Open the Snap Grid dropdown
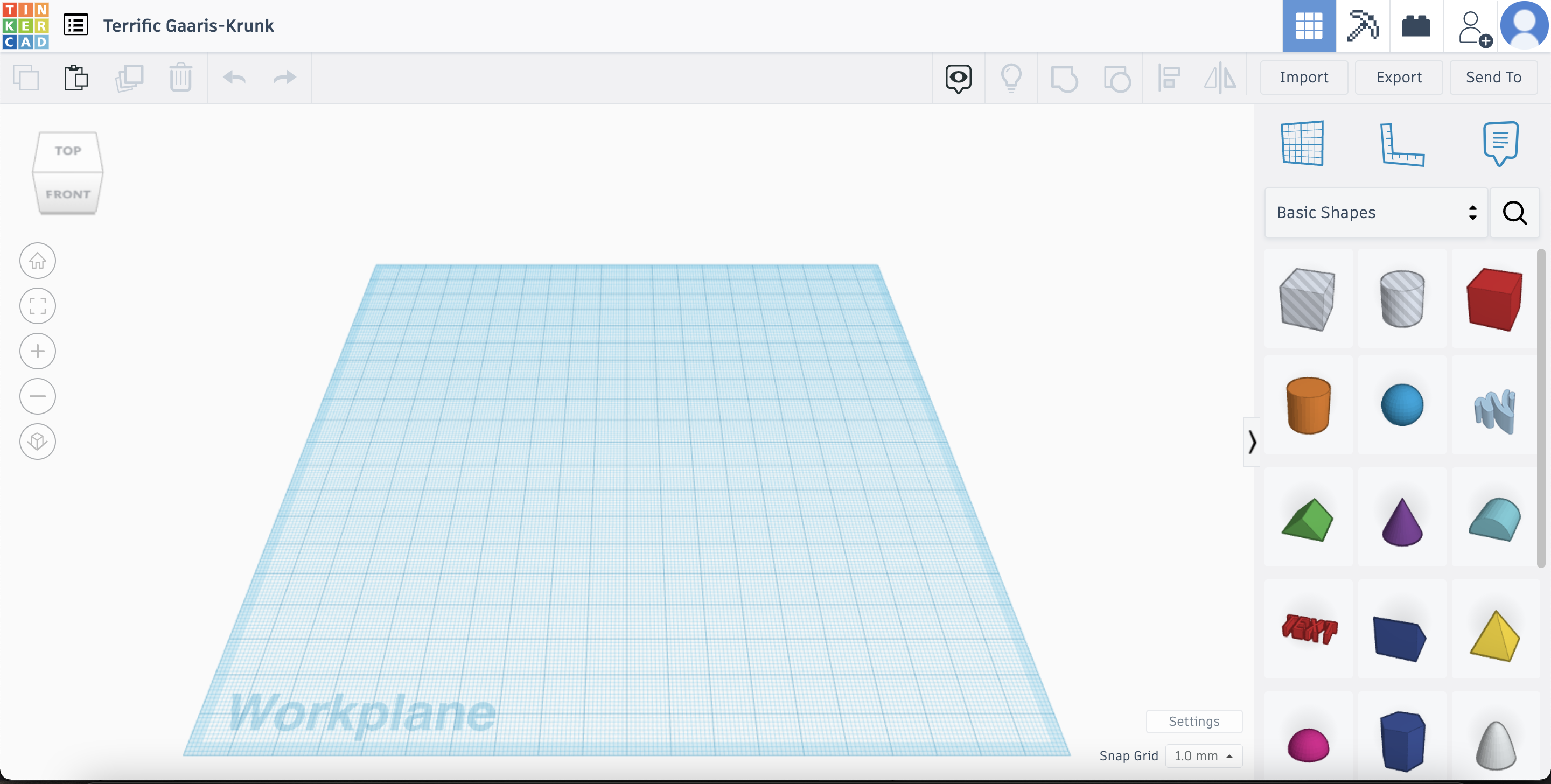This screenshot has width=1551, height=784. pyautogui.click(x=1204, y=755)
